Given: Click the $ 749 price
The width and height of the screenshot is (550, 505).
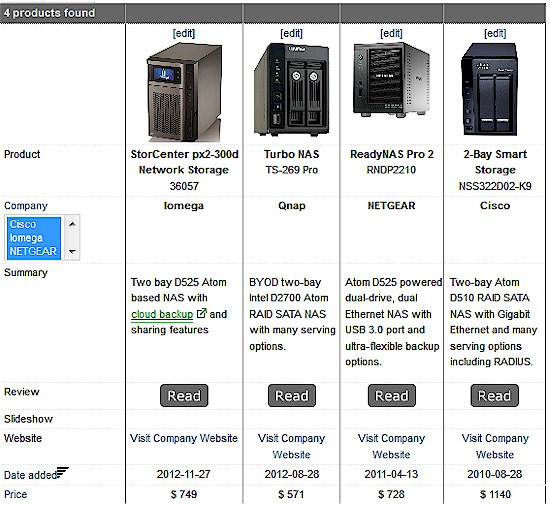Looking at the screenshot, I should (x=184, y=494).
